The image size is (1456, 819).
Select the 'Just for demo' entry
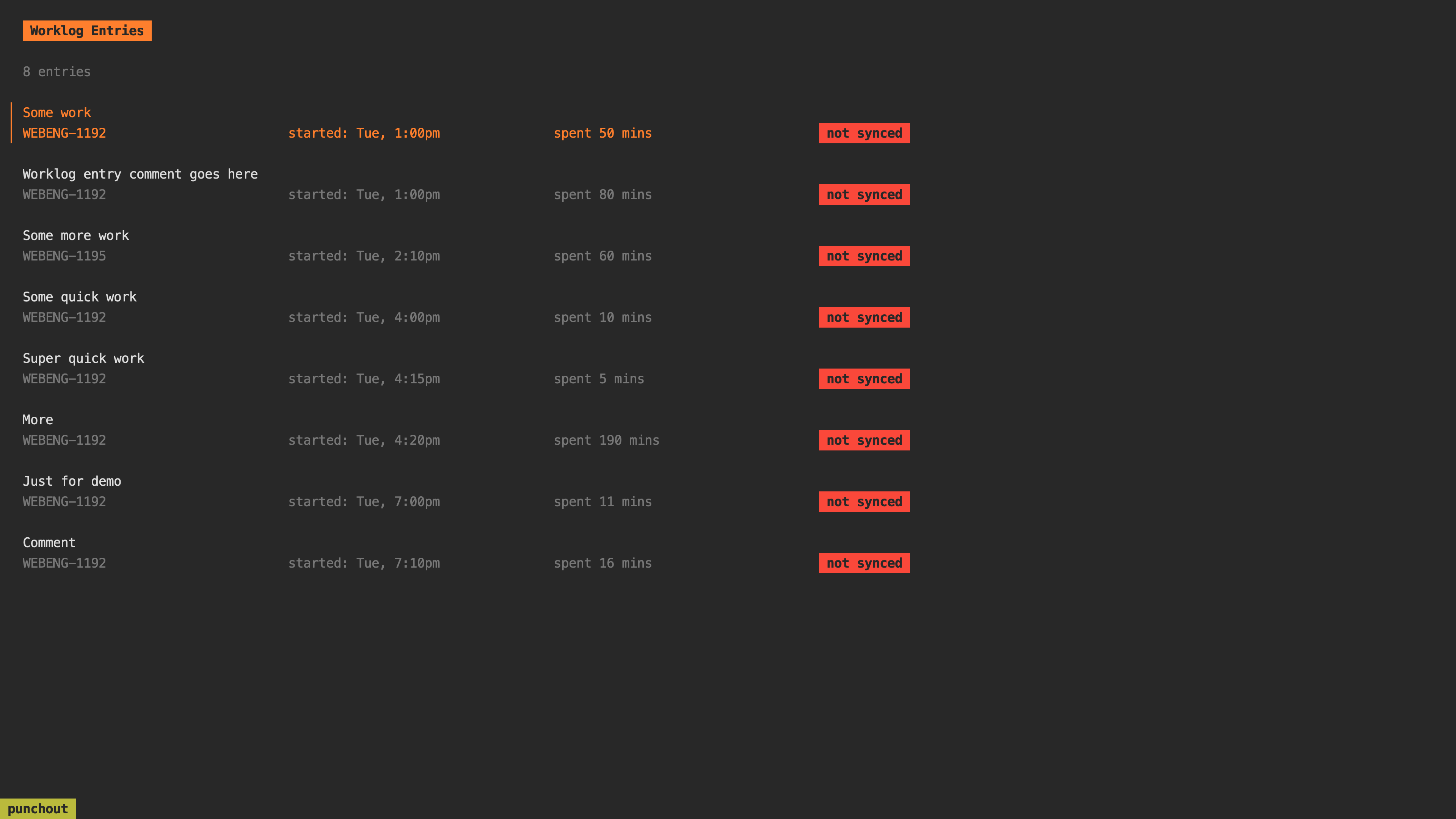click(72, 481)
